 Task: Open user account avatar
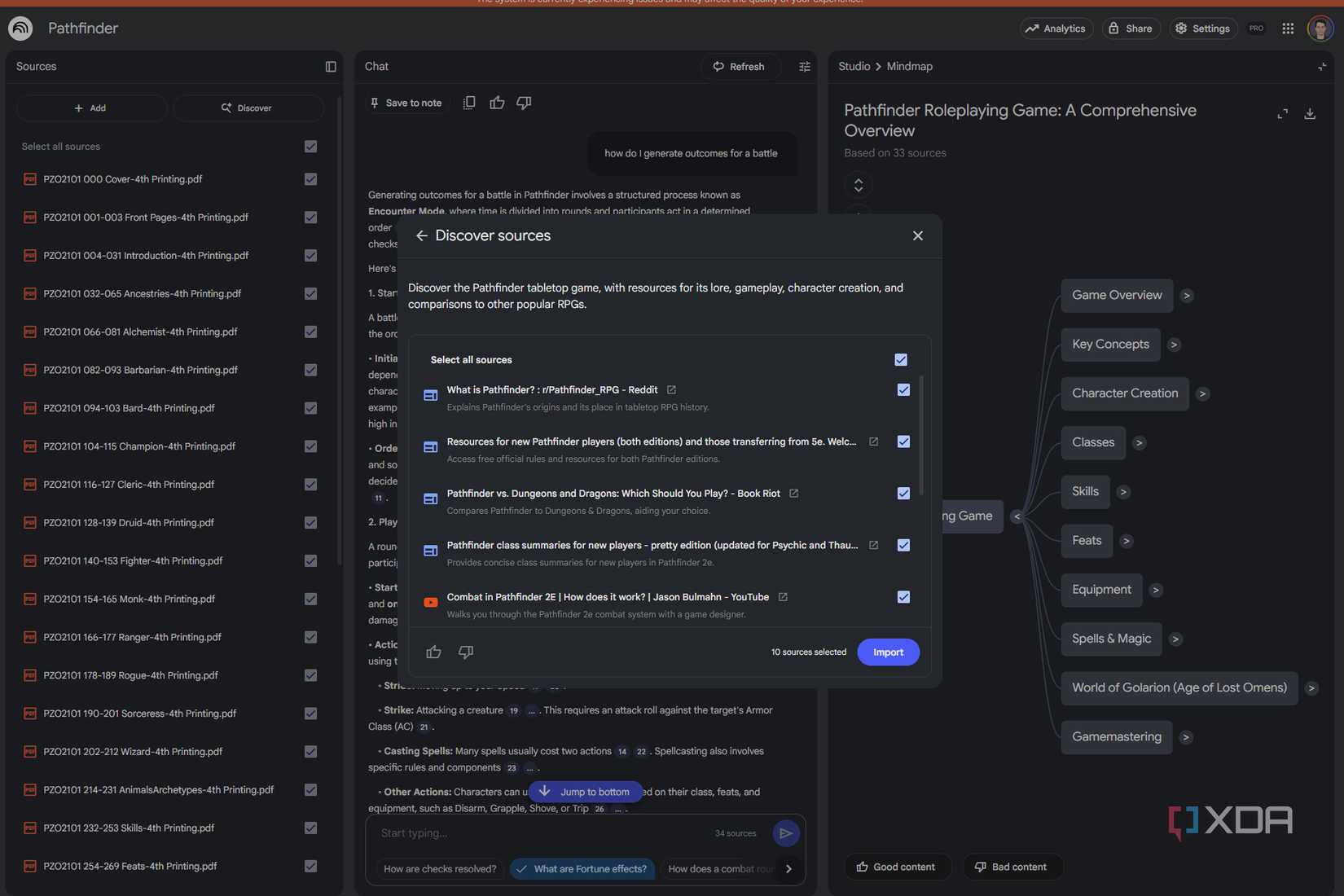pyautogui.click(x=1320, y=29)
